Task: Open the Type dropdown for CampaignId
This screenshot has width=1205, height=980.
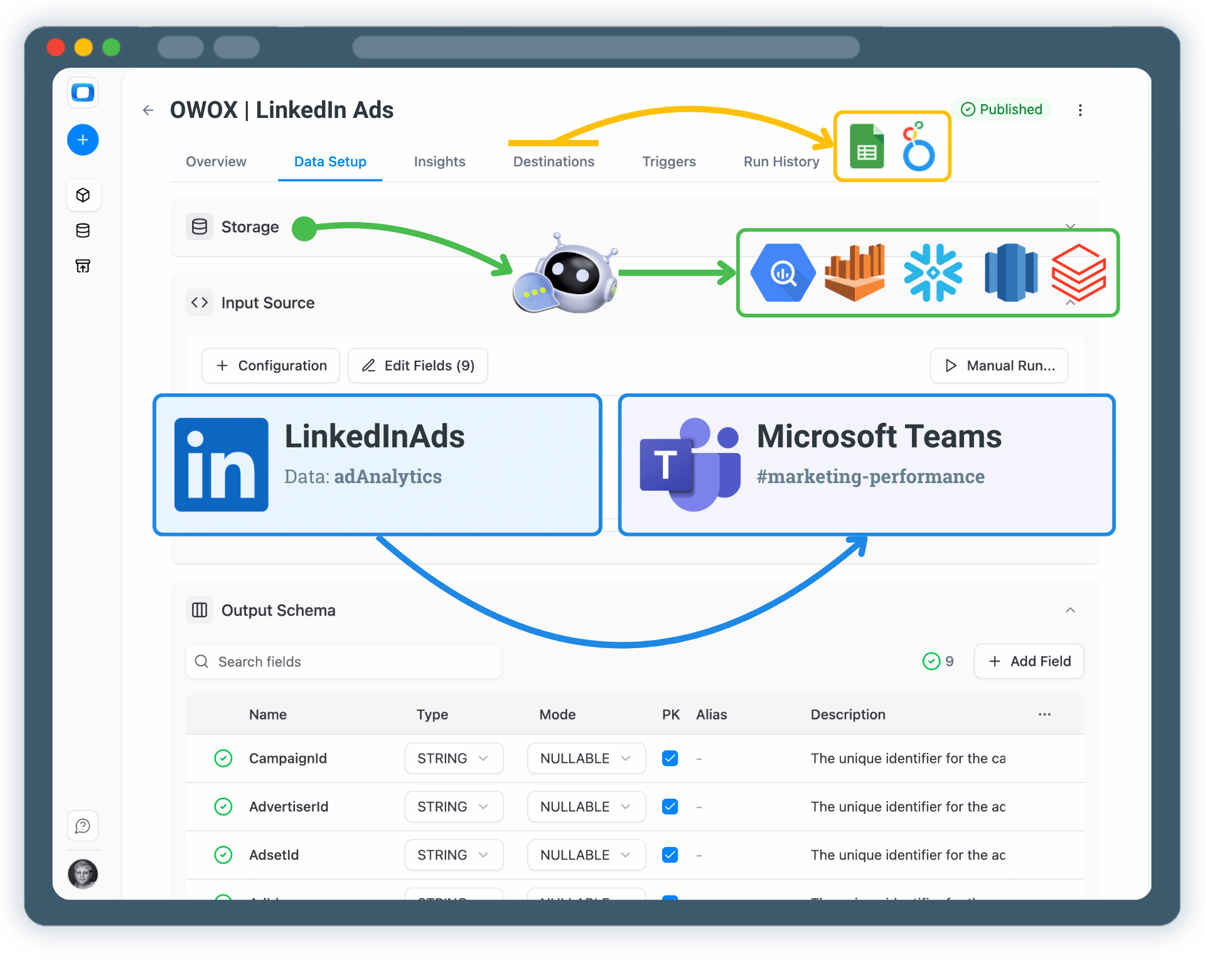Action: click(x=453, y=758)
